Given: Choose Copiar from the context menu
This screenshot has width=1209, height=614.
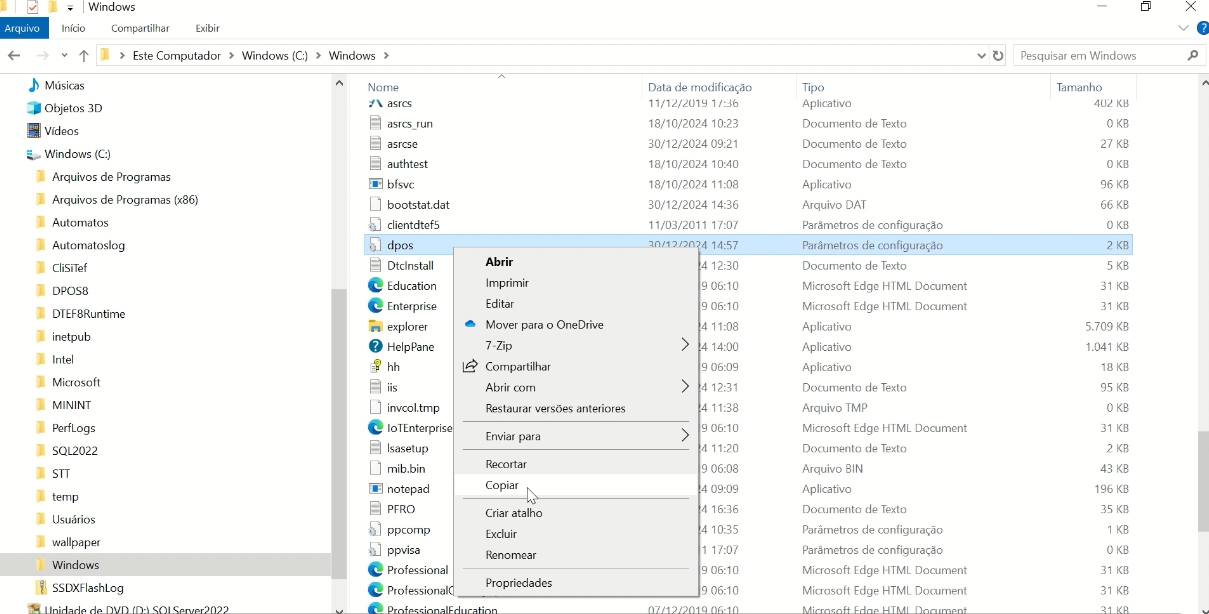Looking at the screenshot, I should click(x=502, y=486).
